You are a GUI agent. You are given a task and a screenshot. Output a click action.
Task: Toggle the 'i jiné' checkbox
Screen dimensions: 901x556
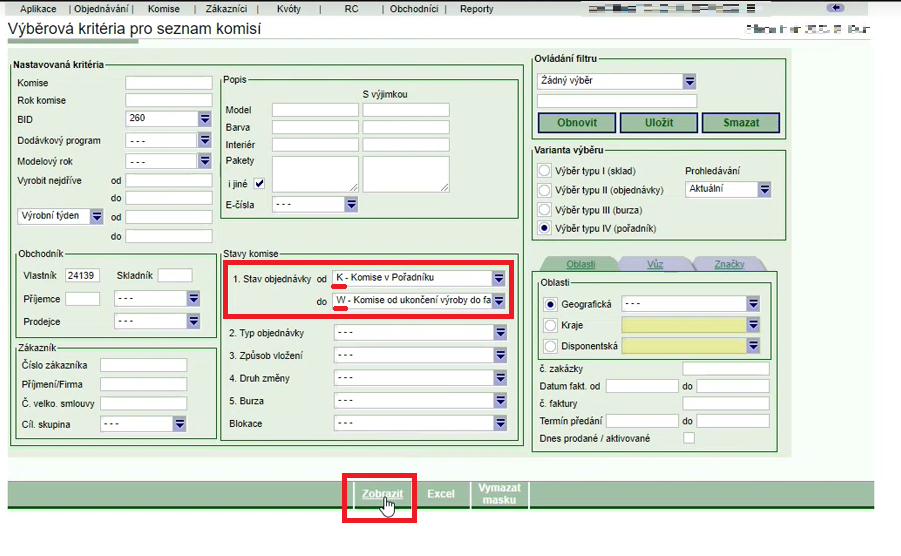pos(259,183)
